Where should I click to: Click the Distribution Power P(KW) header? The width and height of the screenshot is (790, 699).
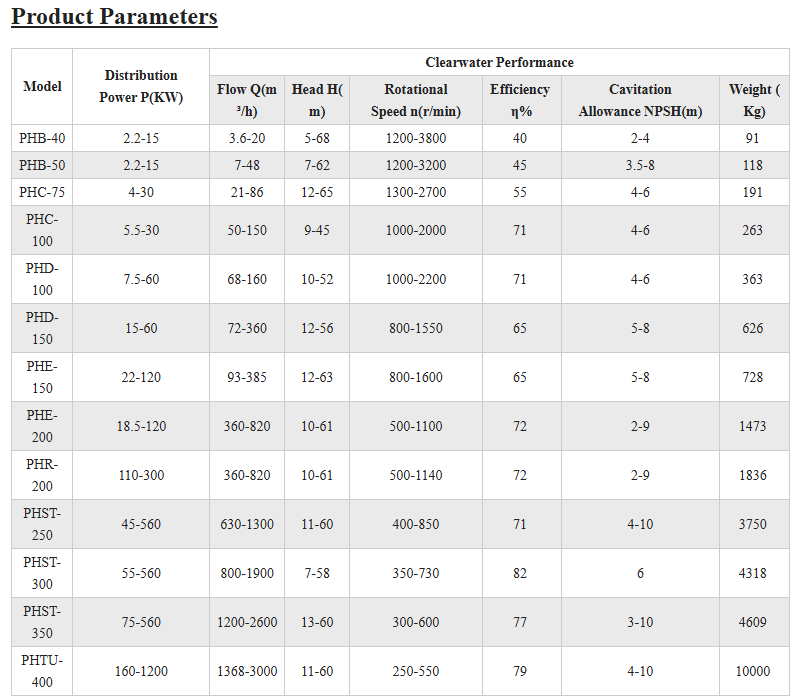pos(141,87)
